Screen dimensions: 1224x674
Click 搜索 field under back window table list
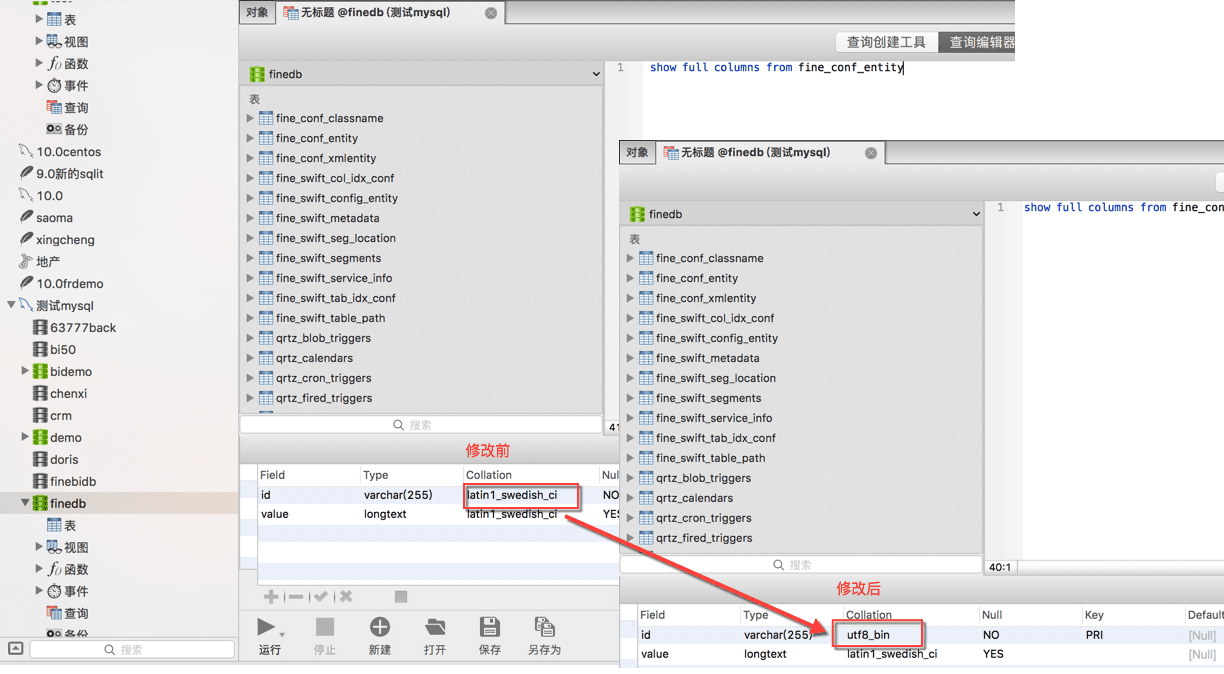(421, 425)
